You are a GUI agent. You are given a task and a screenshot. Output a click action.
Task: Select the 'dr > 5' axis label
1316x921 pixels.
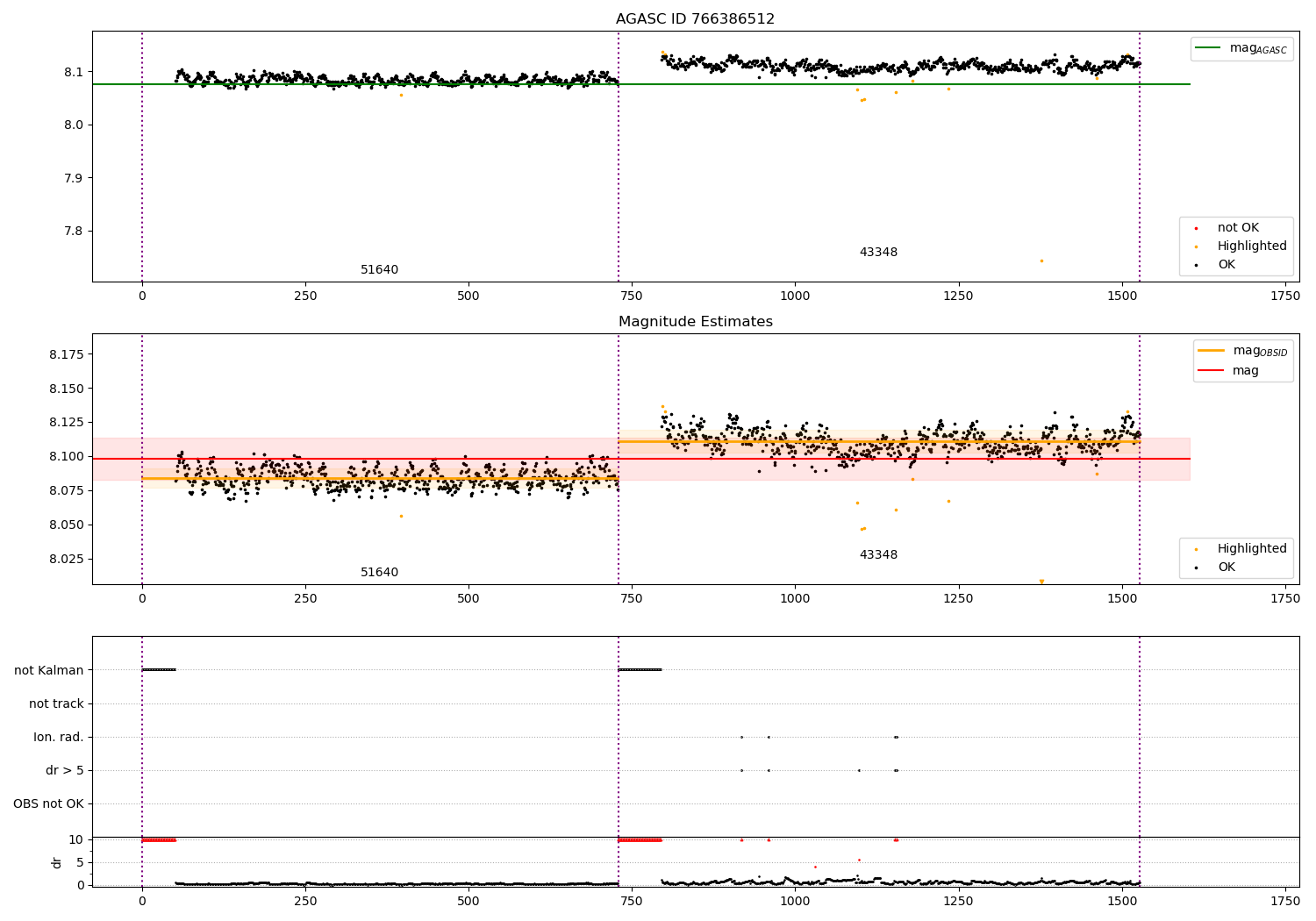coord(64,770)
